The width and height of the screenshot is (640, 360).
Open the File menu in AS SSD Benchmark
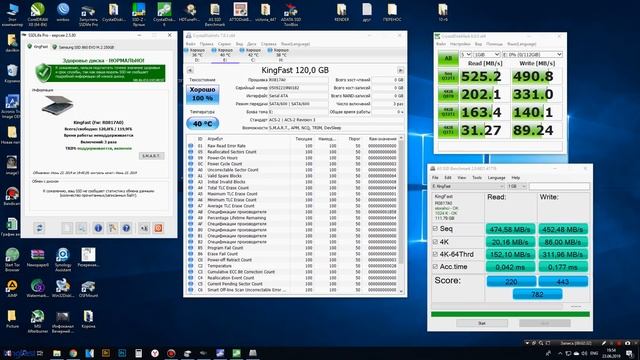tap(435, 178)
